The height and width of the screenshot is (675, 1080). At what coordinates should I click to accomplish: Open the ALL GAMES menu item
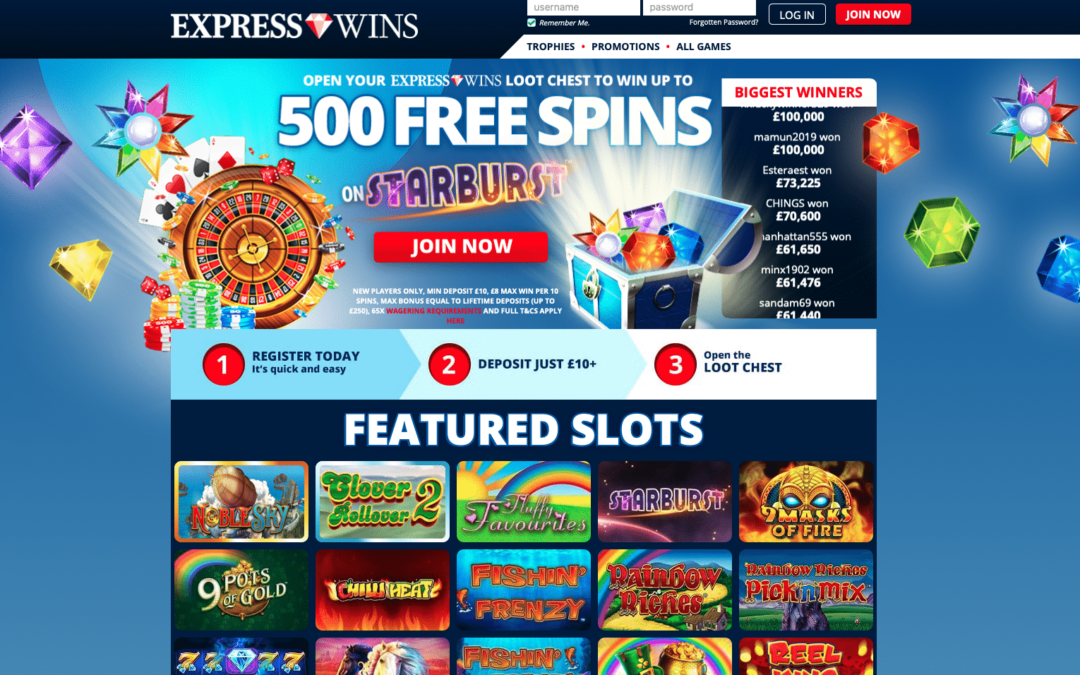[x=703, y=47]
